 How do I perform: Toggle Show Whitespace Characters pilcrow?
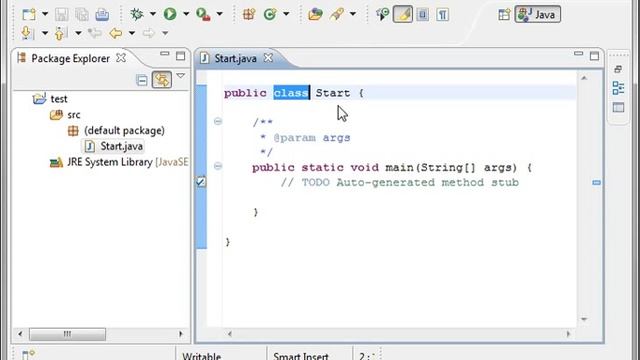[x=443, y=15]
